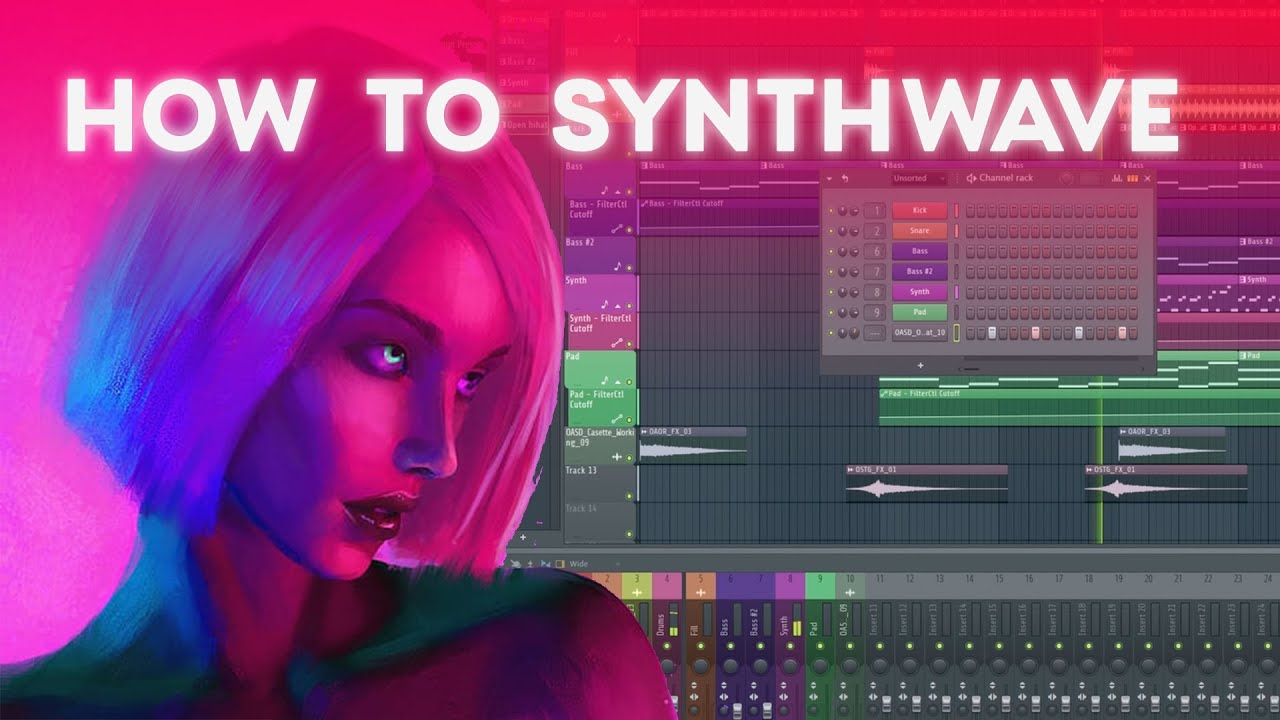Select the first OAOR_FX_03 audio clip

click(692, 445)
